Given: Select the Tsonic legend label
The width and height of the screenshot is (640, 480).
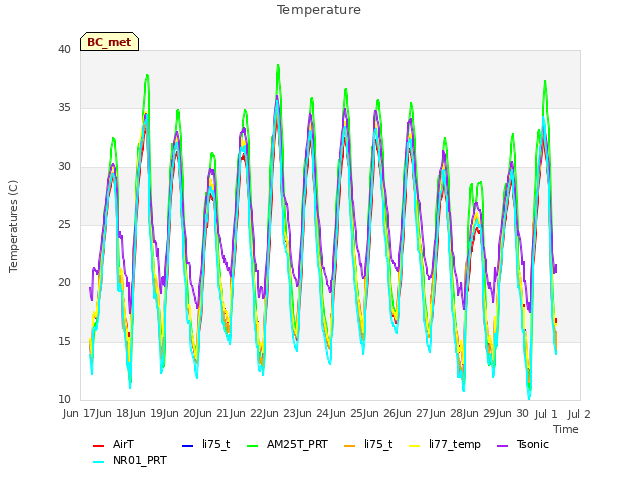Looking at the screenshot, I should point(532,444).
